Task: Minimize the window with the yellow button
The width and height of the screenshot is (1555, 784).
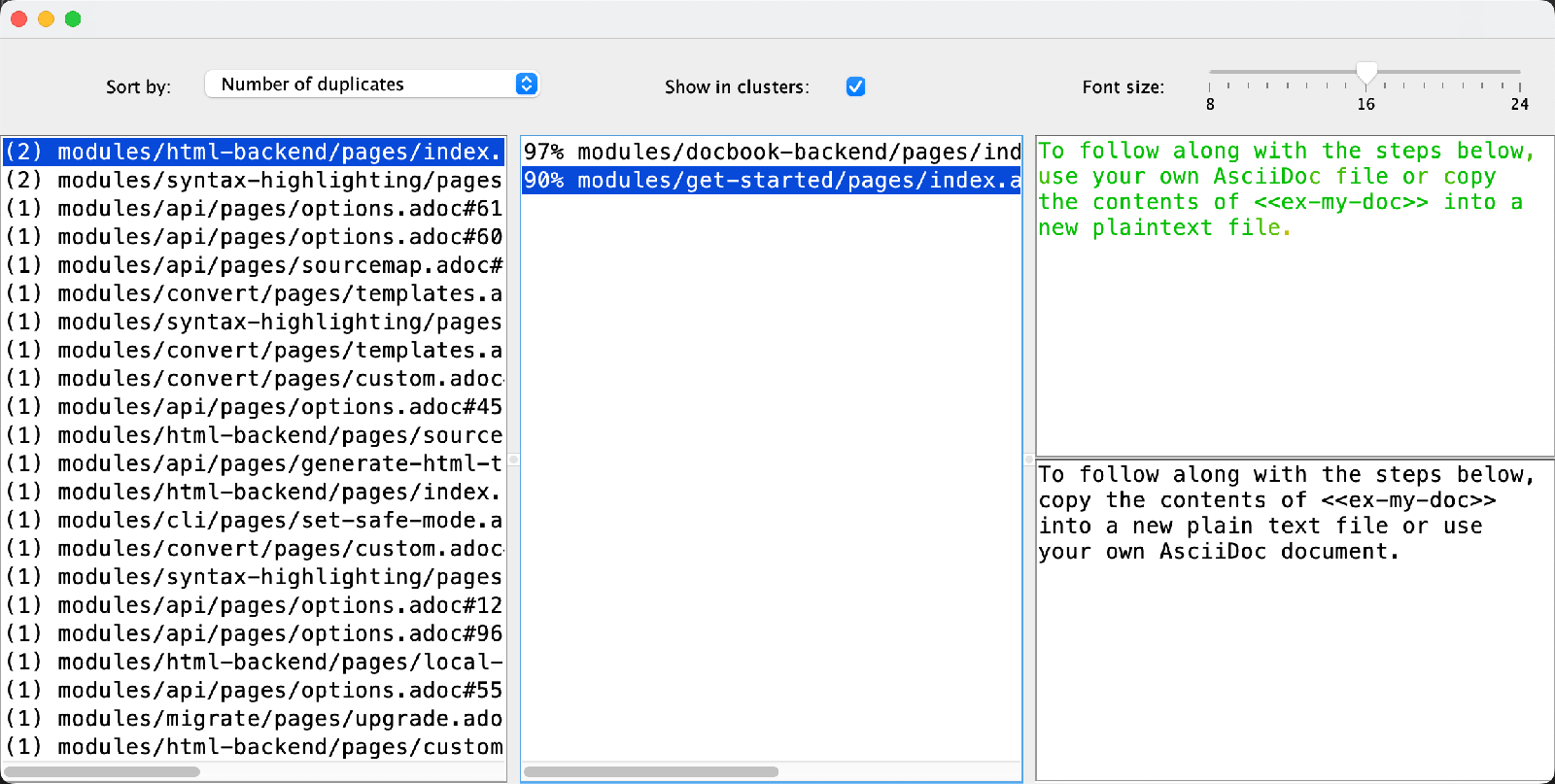Action: coord(46,18)
